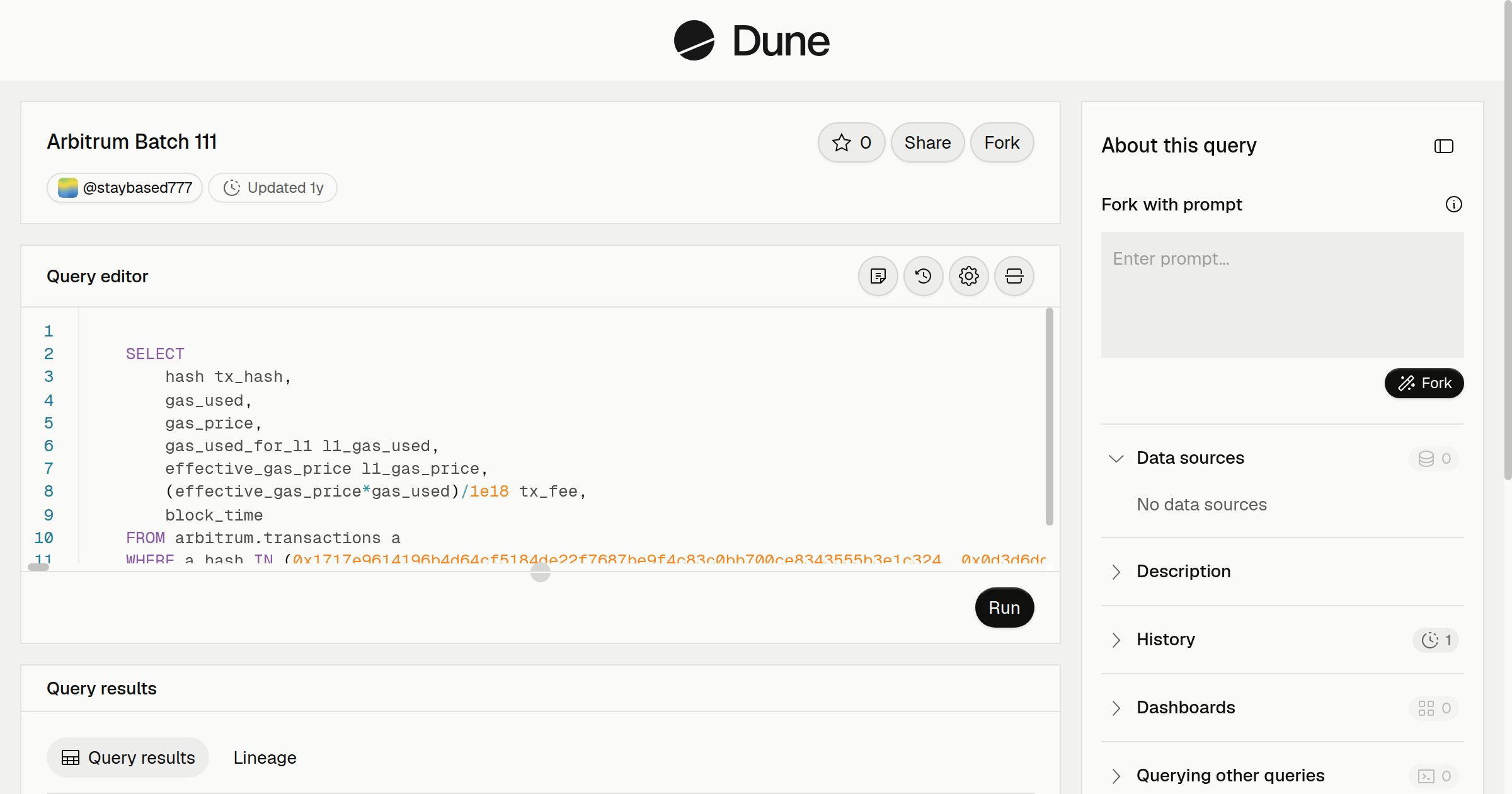Click the tx_fee expression on line 8
This screenshot has width=1512, height=794.
(376, 491)
